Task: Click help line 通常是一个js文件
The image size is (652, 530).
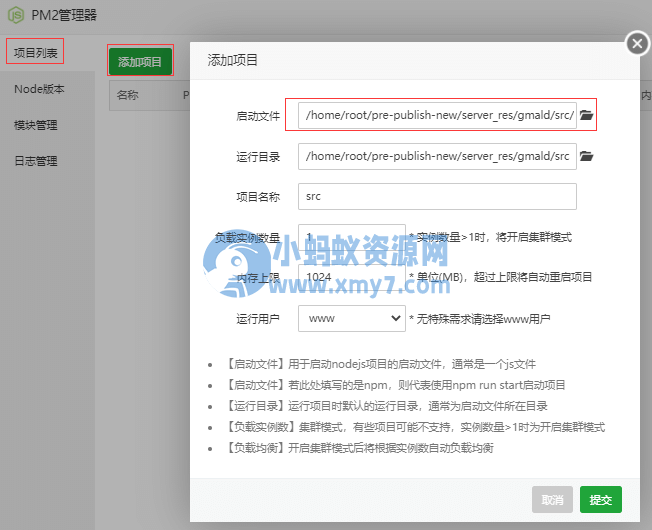Action: coord(380,365)
